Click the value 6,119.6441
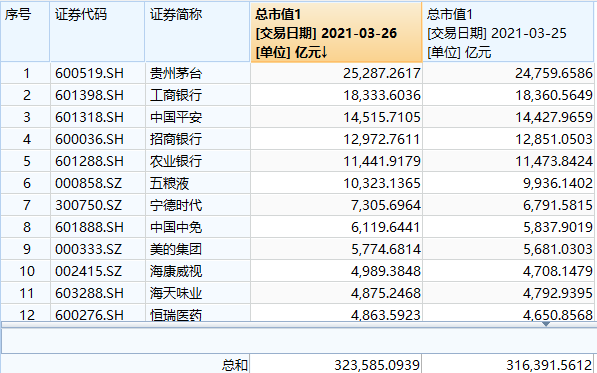597x373 pixels. coord(386,228)
